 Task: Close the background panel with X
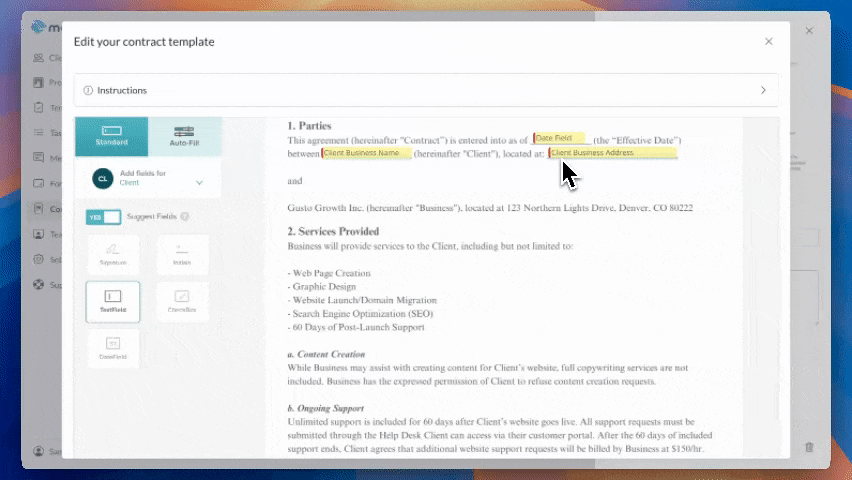point(809,30)
